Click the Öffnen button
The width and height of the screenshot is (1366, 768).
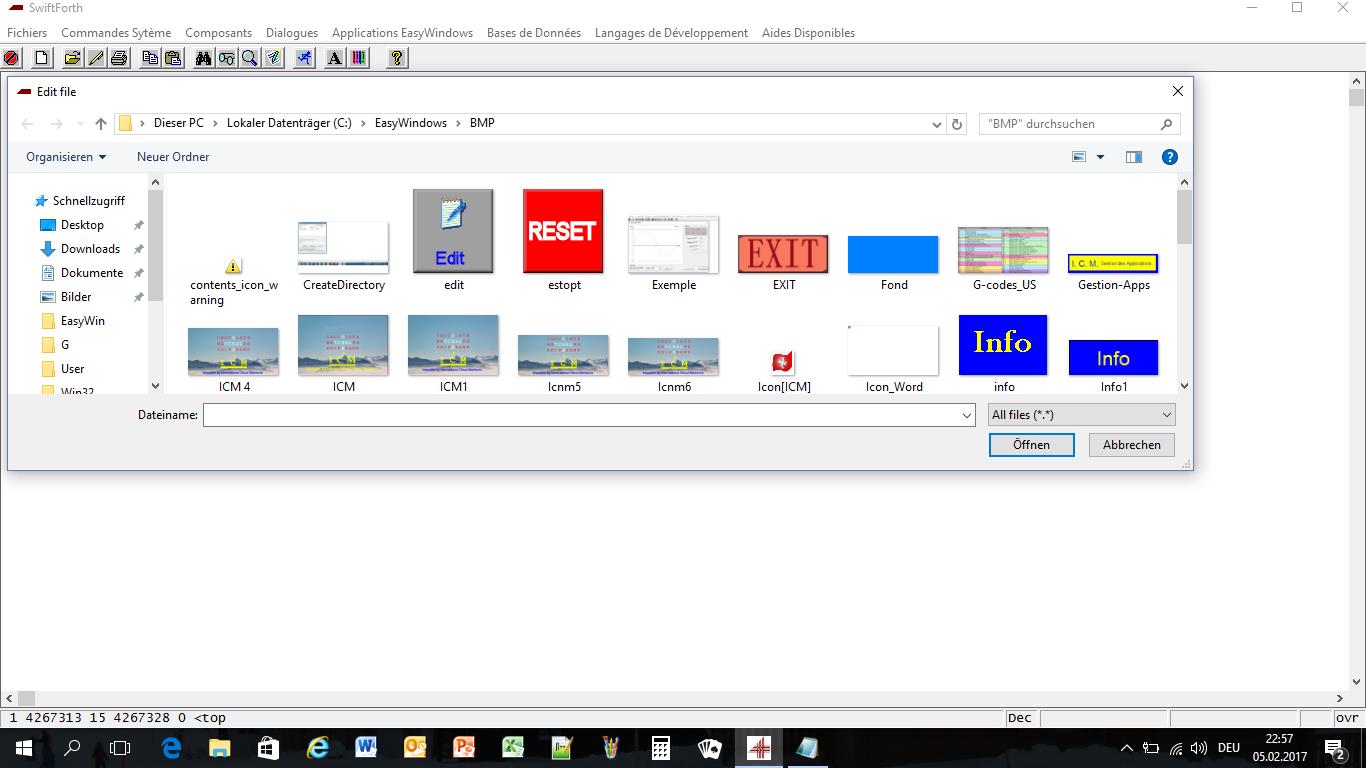1031,445
